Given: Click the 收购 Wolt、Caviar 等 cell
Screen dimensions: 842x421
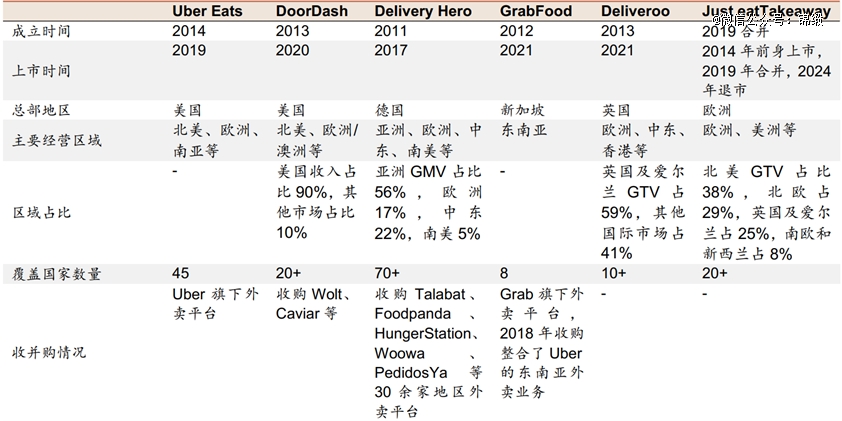Looking at the screenshot, I should tap(313, 303).
